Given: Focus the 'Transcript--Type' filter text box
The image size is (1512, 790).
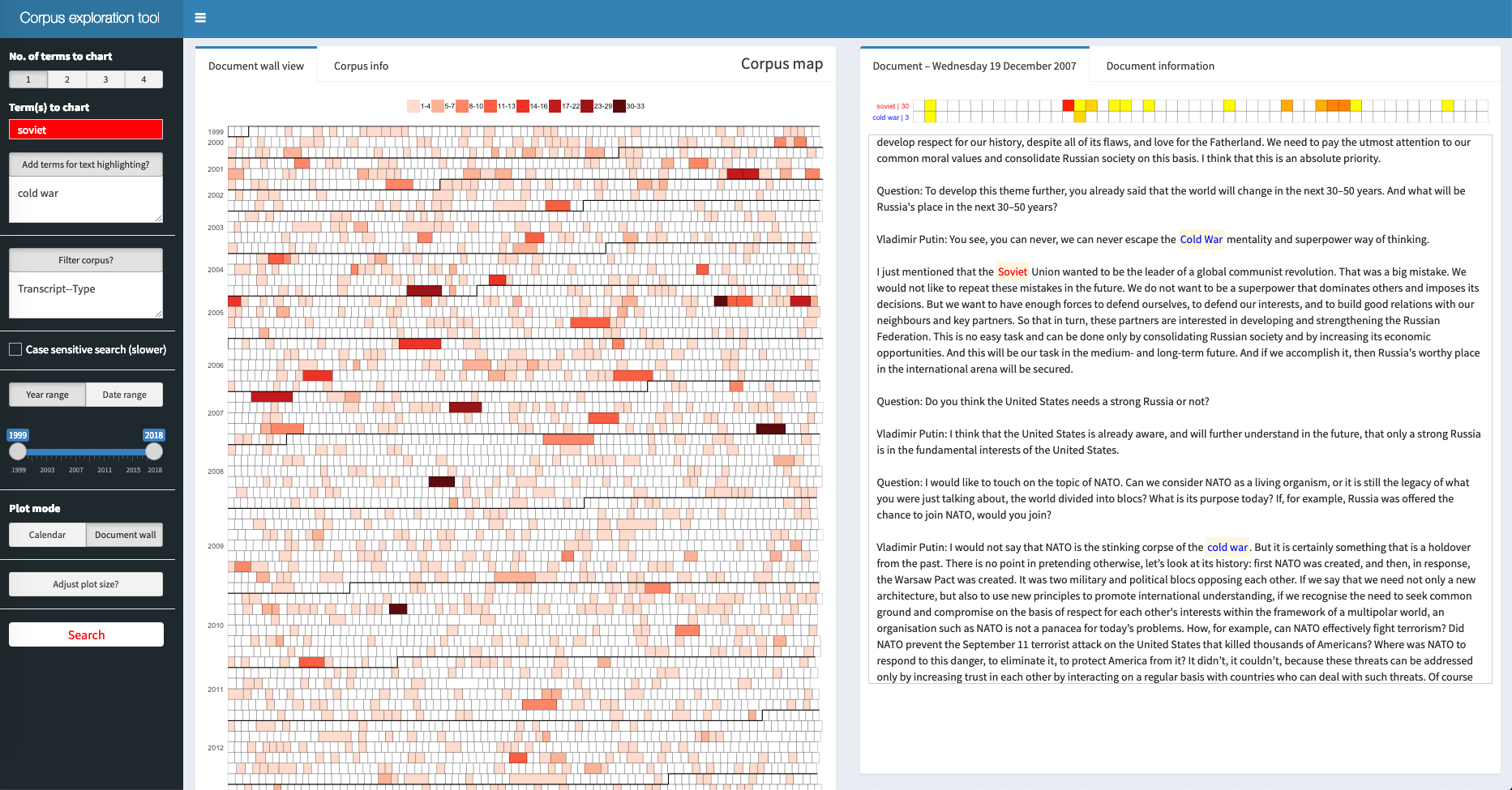Looking at the screenshot, I should (x=86, y=295).
